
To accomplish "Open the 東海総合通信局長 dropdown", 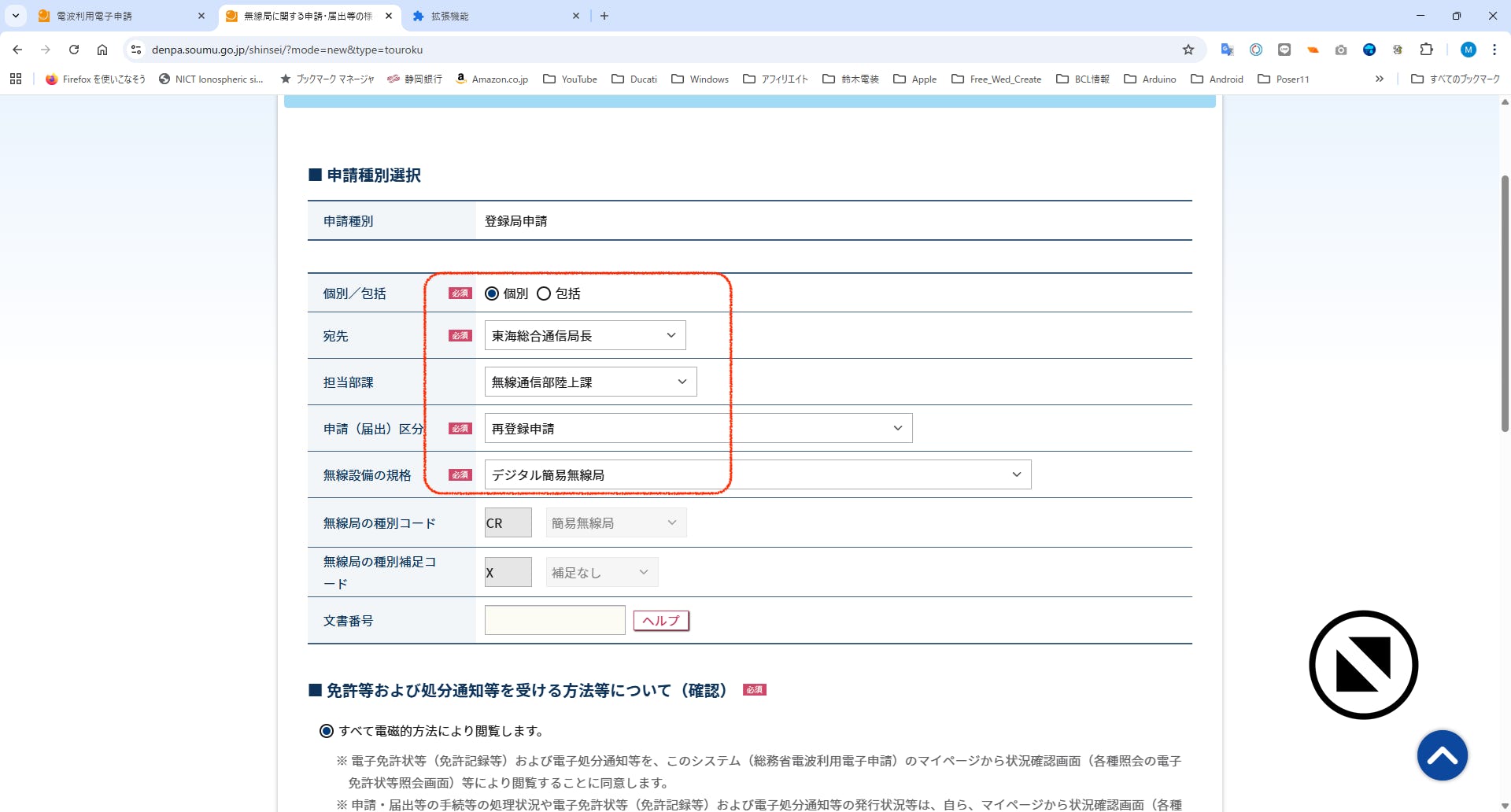I will pos(585,335).
